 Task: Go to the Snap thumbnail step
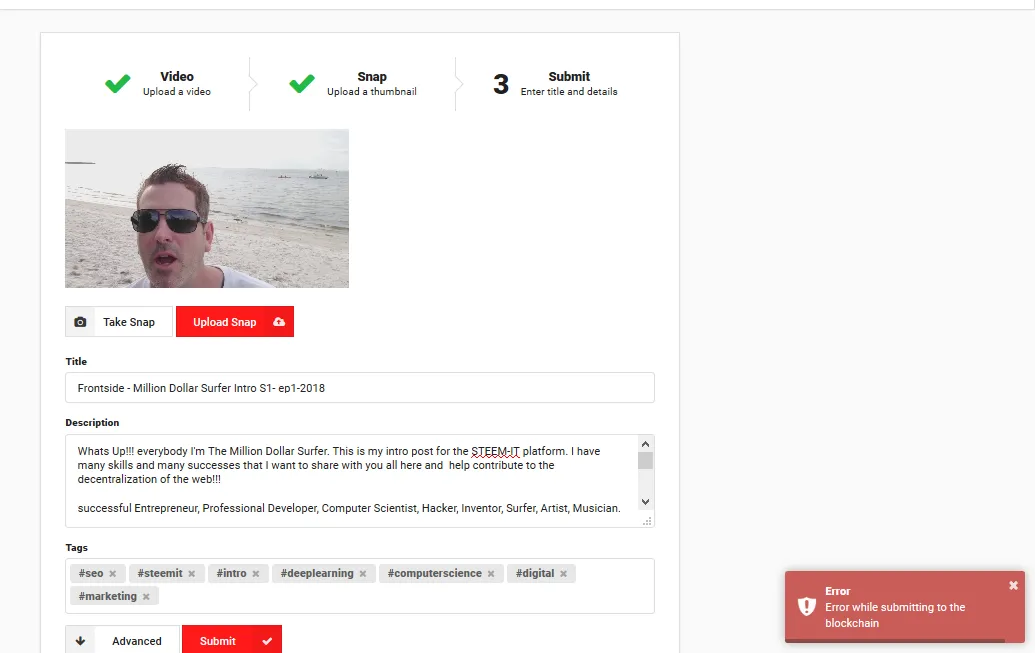coord(353,84)
